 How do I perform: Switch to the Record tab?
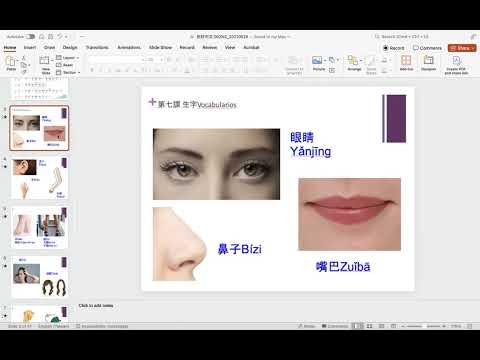pyautogui.click(x=187, y=47)
